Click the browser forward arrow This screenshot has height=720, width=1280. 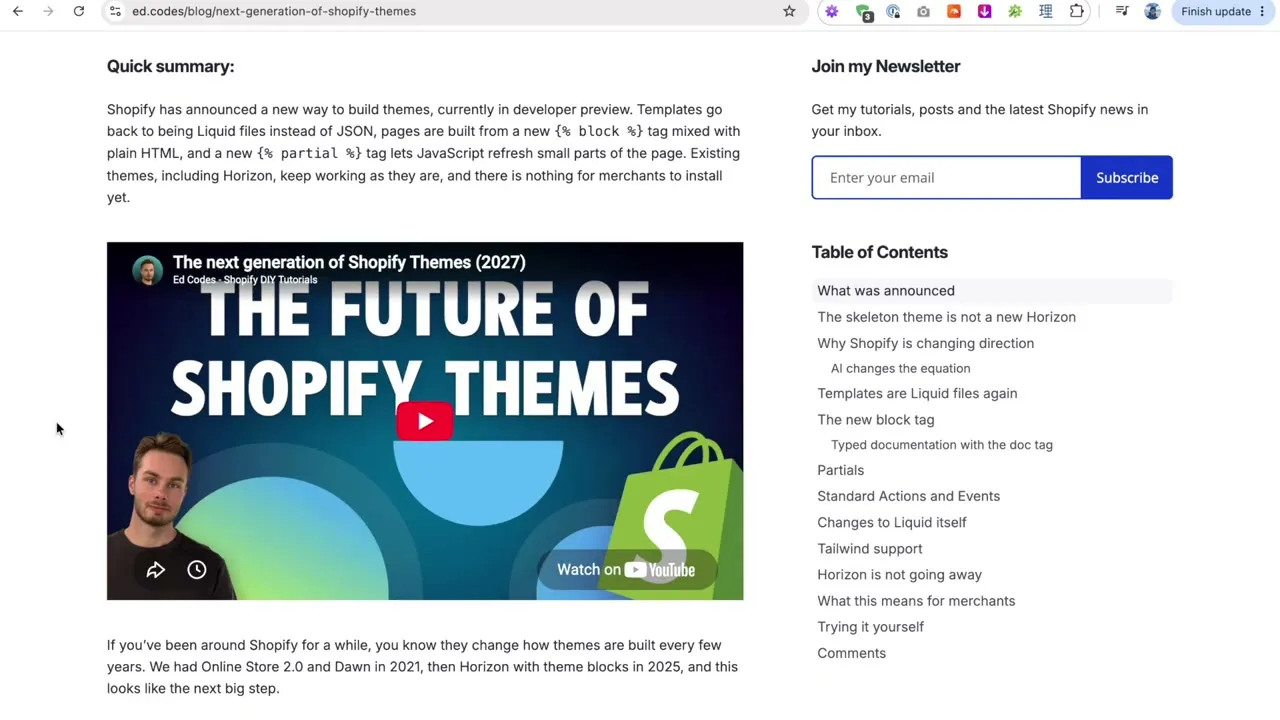coord(48,11)
